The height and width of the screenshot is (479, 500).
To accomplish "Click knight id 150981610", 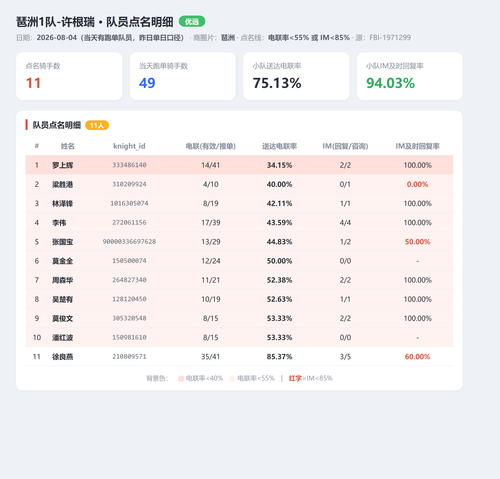I will (x=129, y=338).
